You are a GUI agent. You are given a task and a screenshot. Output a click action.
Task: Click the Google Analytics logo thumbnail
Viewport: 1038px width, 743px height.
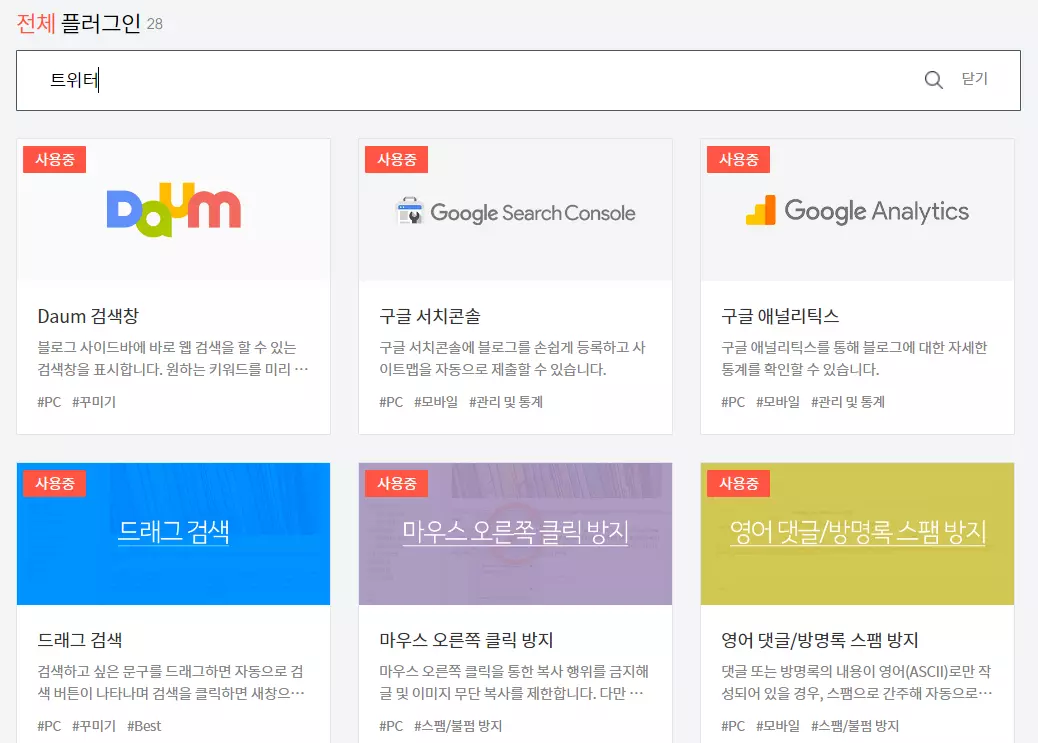coord(857,209)
